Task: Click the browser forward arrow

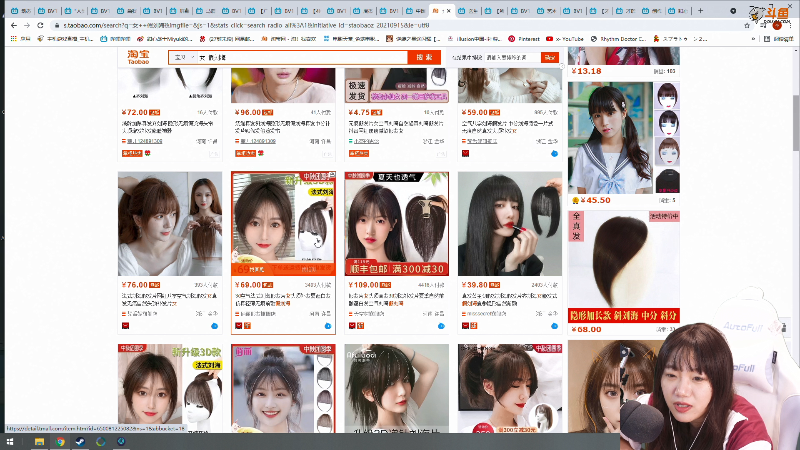Action: click(x=27, y=25)
